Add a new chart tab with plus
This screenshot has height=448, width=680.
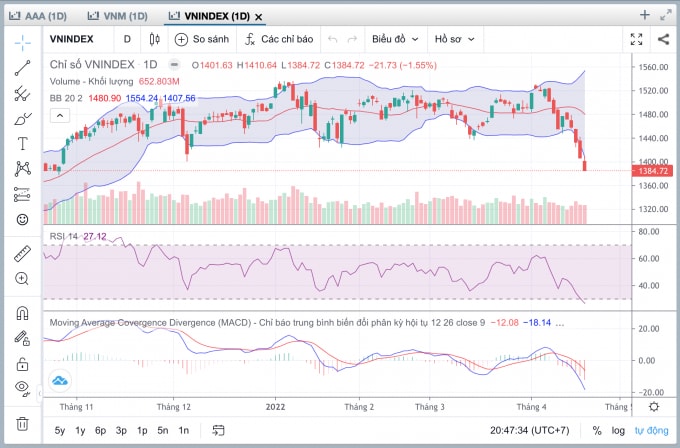(645, 15)
